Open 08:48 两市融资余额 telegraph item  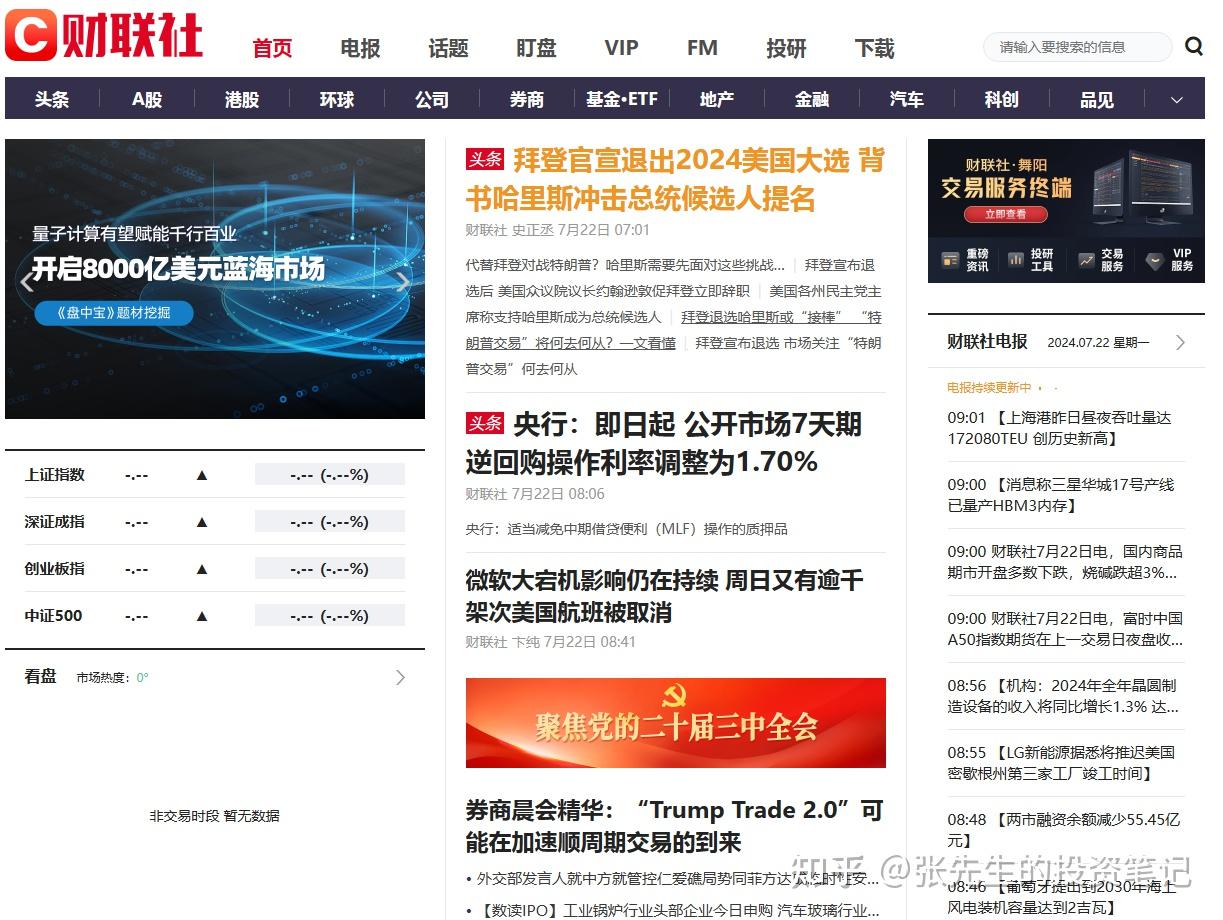(1064, 830)
